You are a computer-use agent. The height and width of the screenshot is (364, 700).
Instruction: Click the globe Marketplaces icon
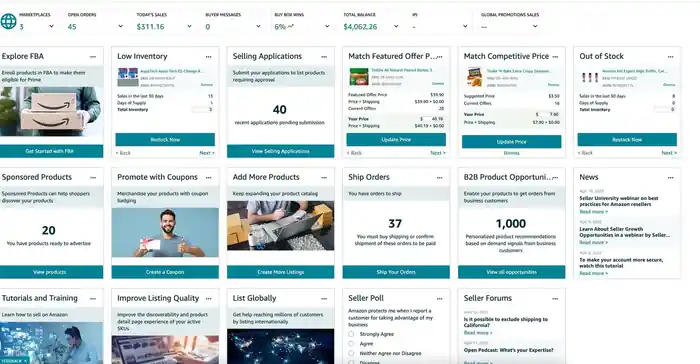8,21
